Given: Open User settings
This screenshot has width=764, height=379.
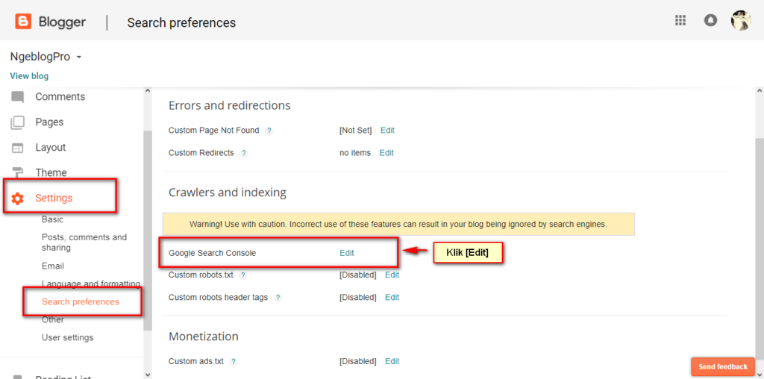Looking at the screenshot, I should [67, 338].
